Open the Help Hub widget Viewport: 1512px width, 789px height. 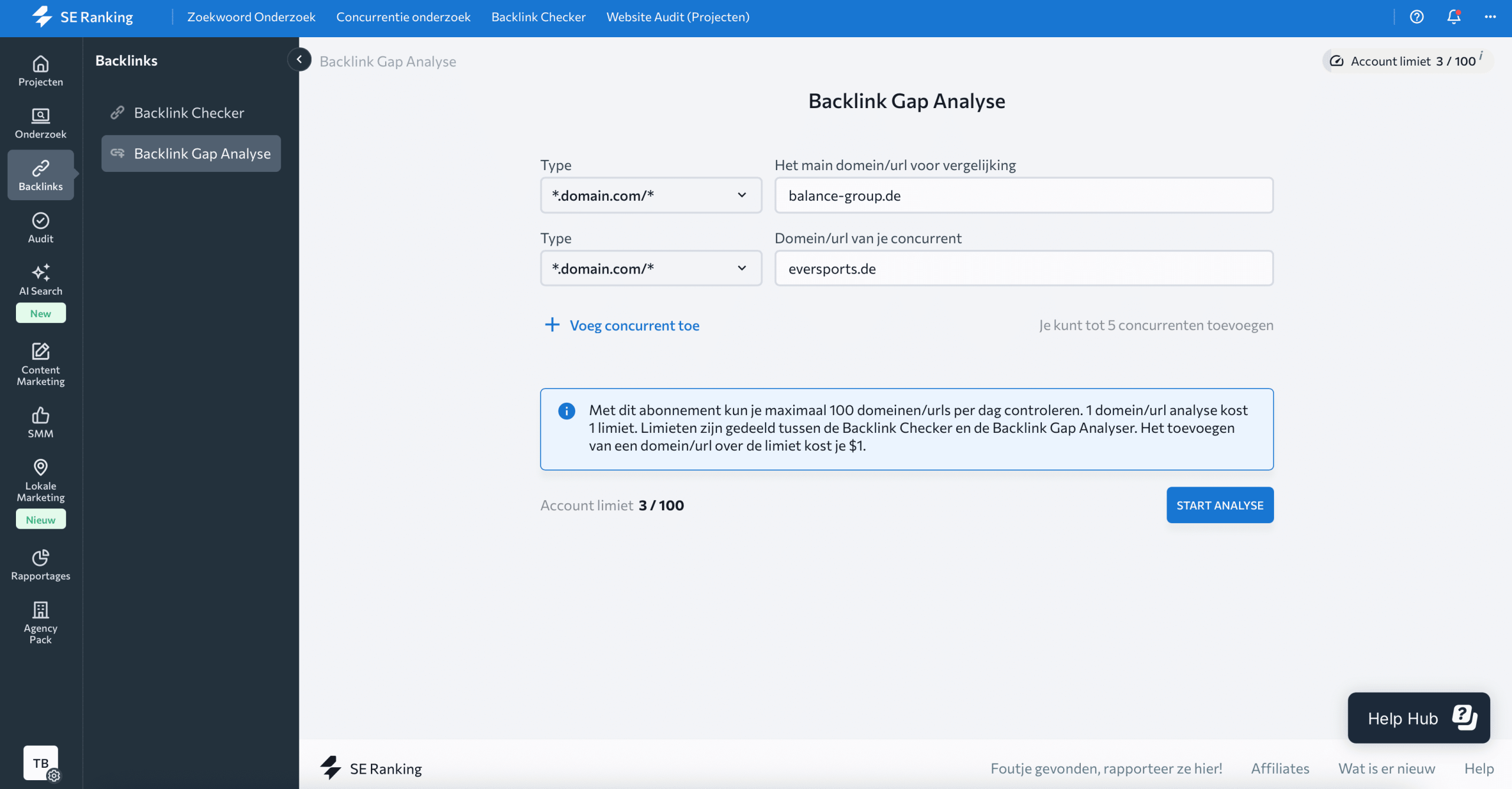[1419, 718]
